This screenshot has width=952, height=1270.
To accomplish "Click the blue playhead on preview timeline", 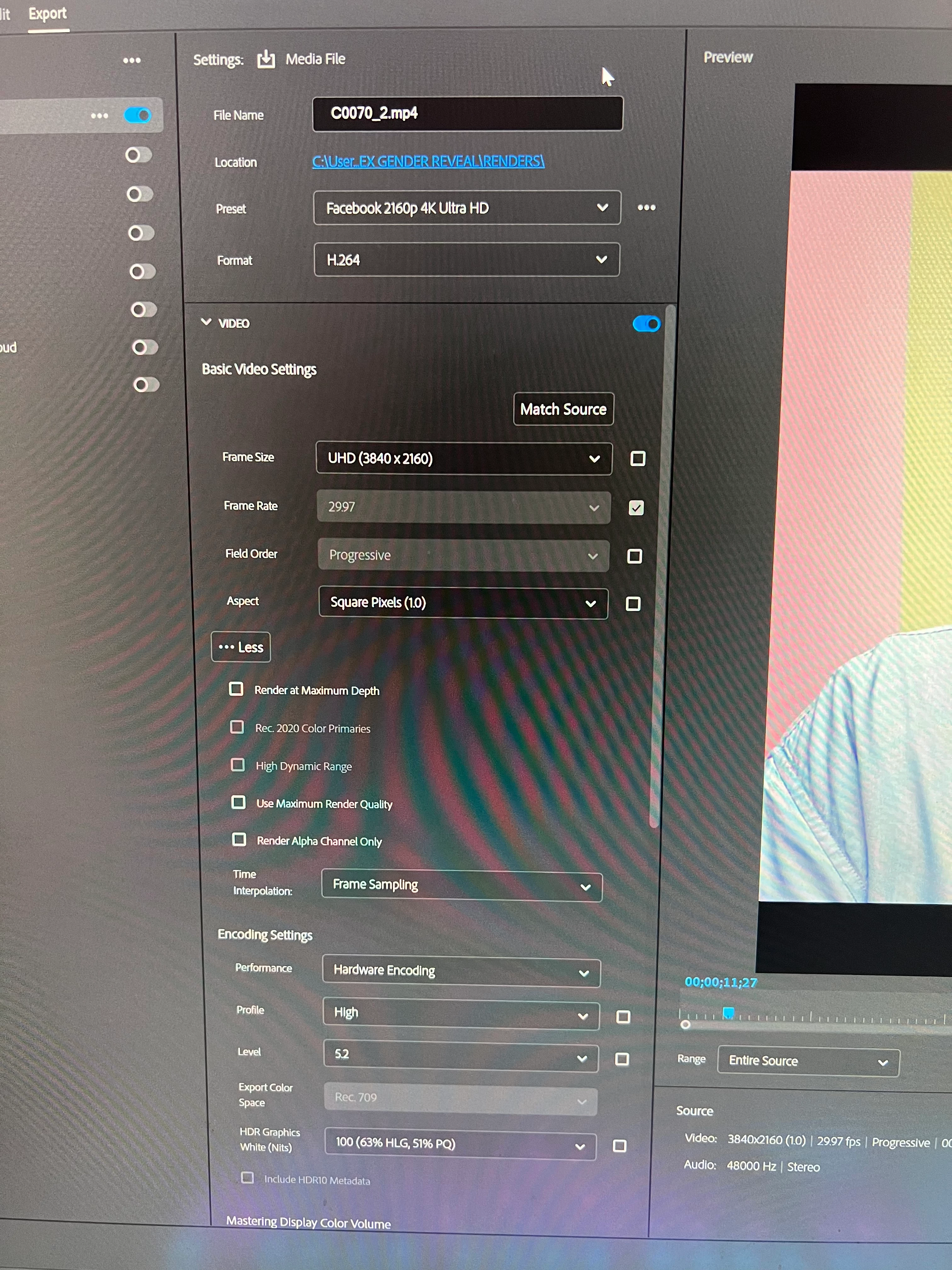I will tap(728, 1013).
